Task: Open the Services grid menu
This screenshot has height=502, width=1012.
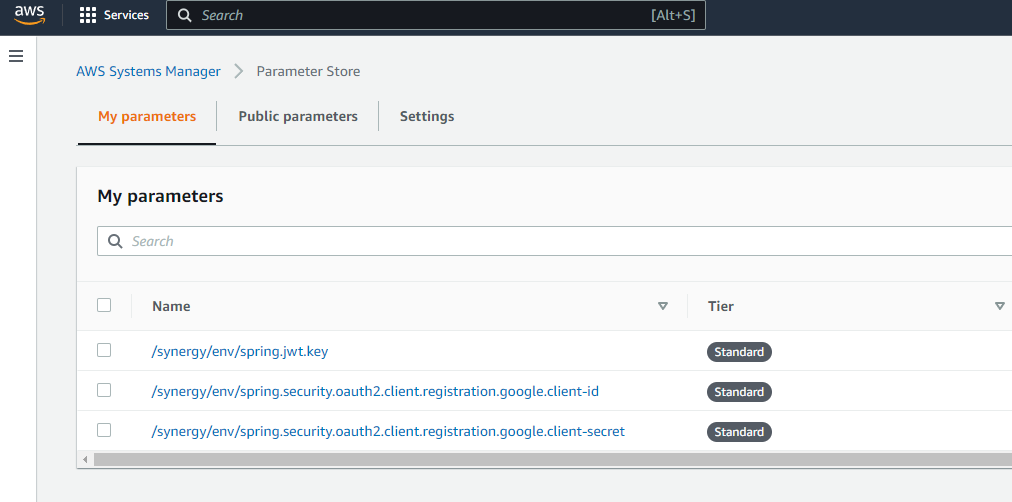Action: pyautogui.click(x=88, y=15)
